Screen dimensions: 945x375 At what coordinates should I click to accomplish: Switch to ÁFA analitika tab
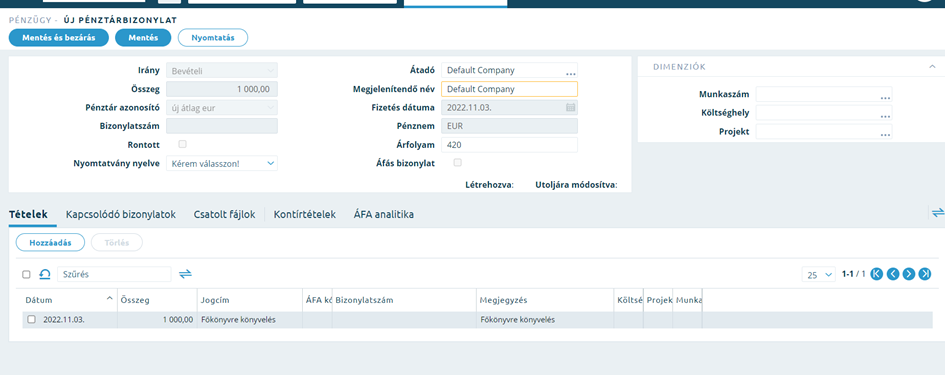point(384,215)
